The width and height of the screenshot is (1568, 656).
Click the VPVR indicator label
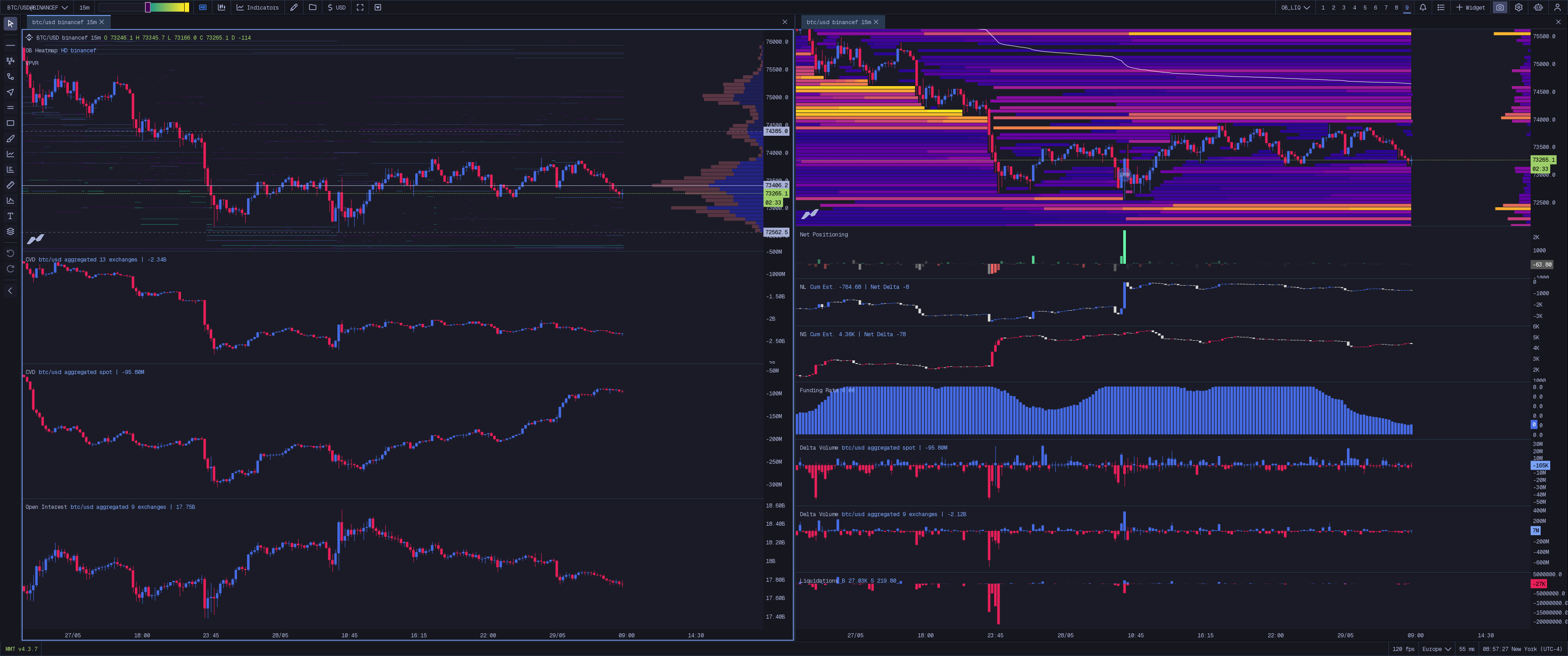click(x=32, y=63)
